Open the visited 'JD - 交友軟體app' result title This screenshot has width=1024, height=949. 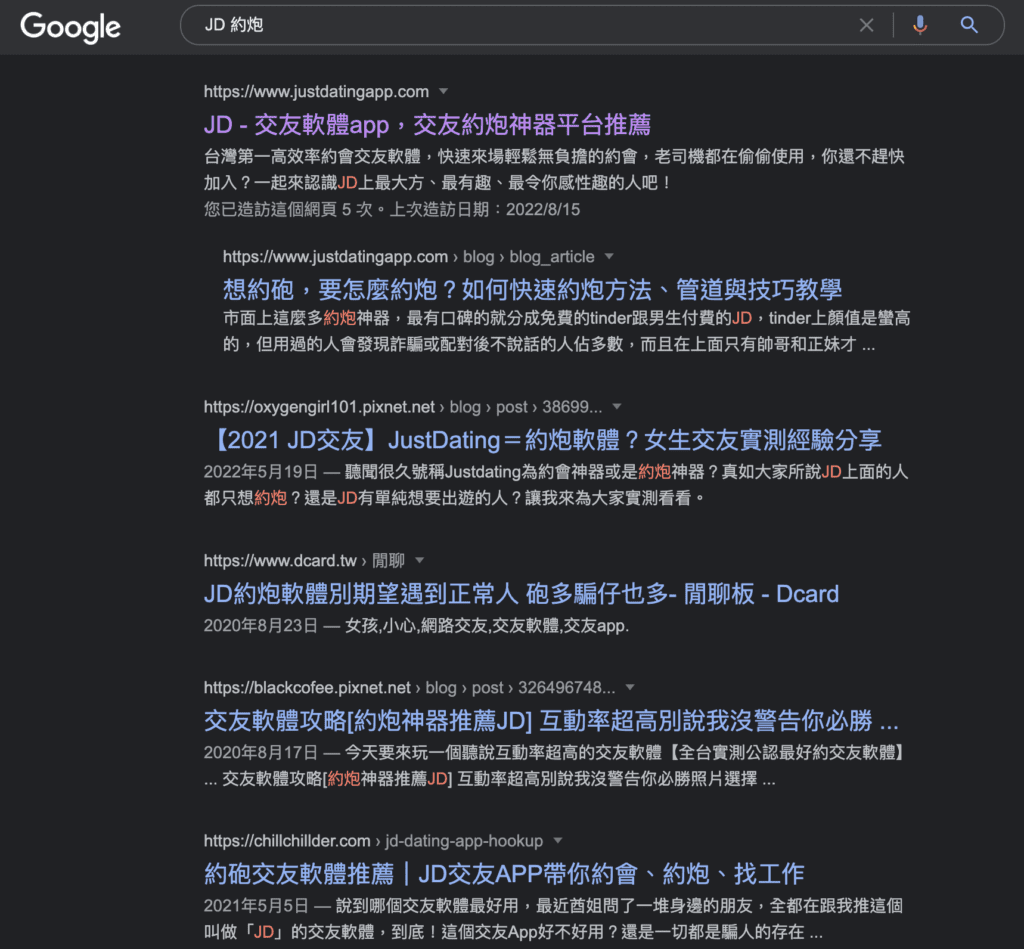(427, 124)
